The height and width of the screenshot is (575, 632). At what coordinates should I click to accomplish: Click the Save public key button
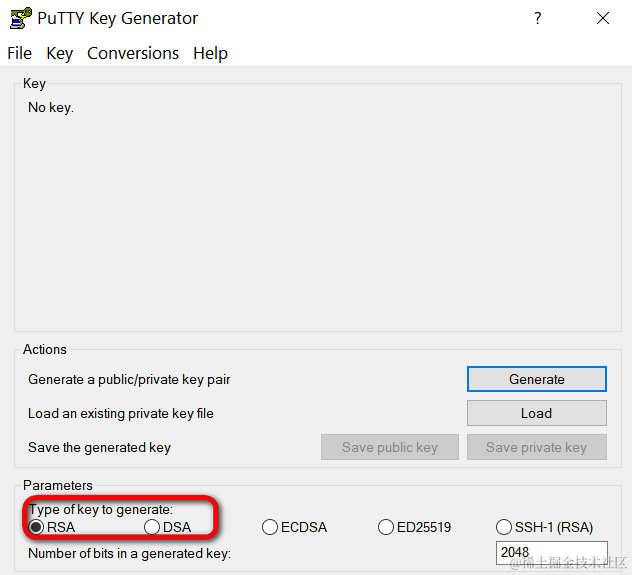(390, 447)
